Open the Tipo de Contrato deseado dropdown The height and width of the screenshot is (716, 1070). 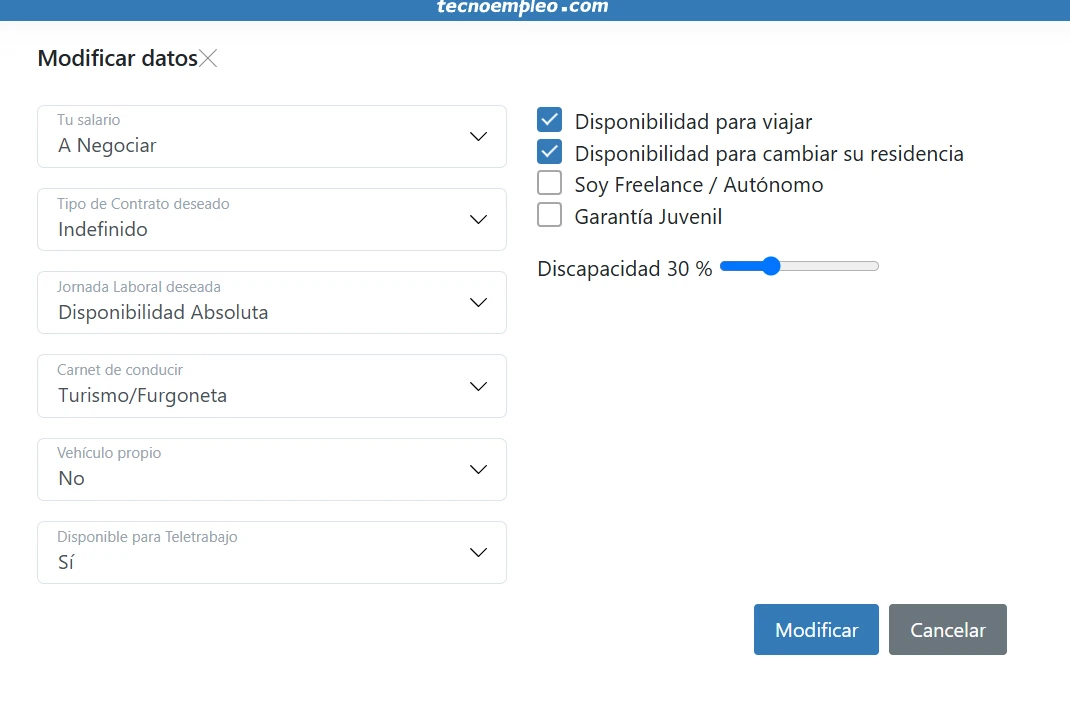(x=271, y=220)
